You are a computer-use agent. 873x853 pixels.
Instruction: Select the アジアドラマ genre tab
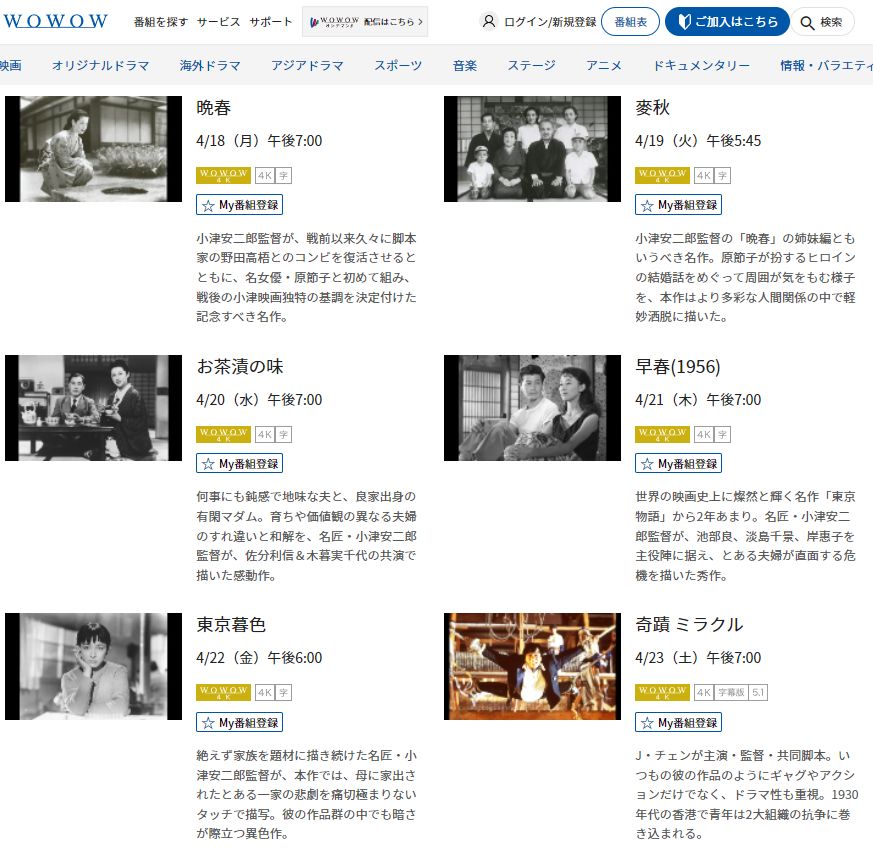pyautogui.click(x=307, y=65)
